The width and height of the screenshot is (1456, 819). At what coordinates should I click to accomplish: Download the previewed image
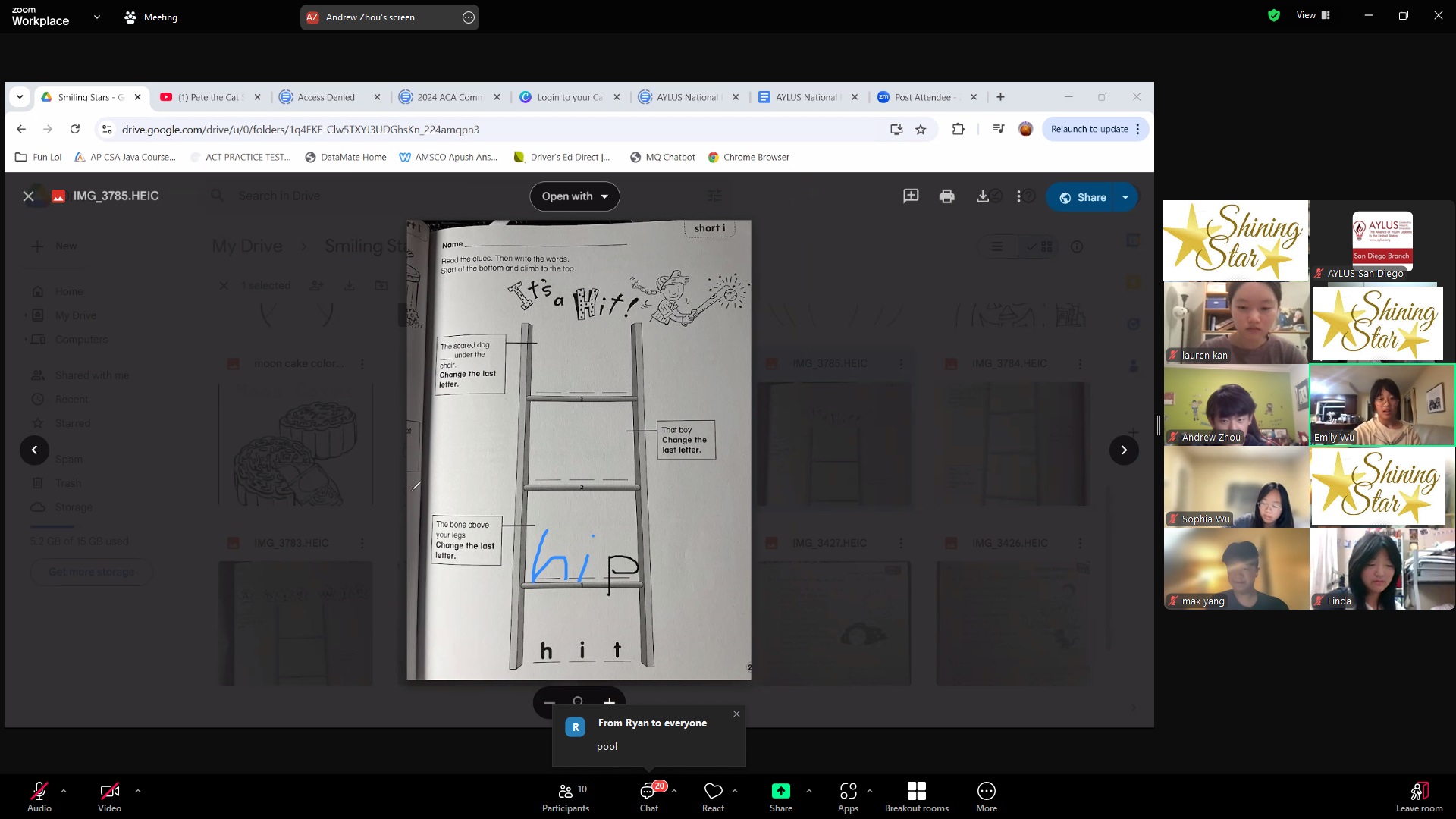tap(982, 196)
